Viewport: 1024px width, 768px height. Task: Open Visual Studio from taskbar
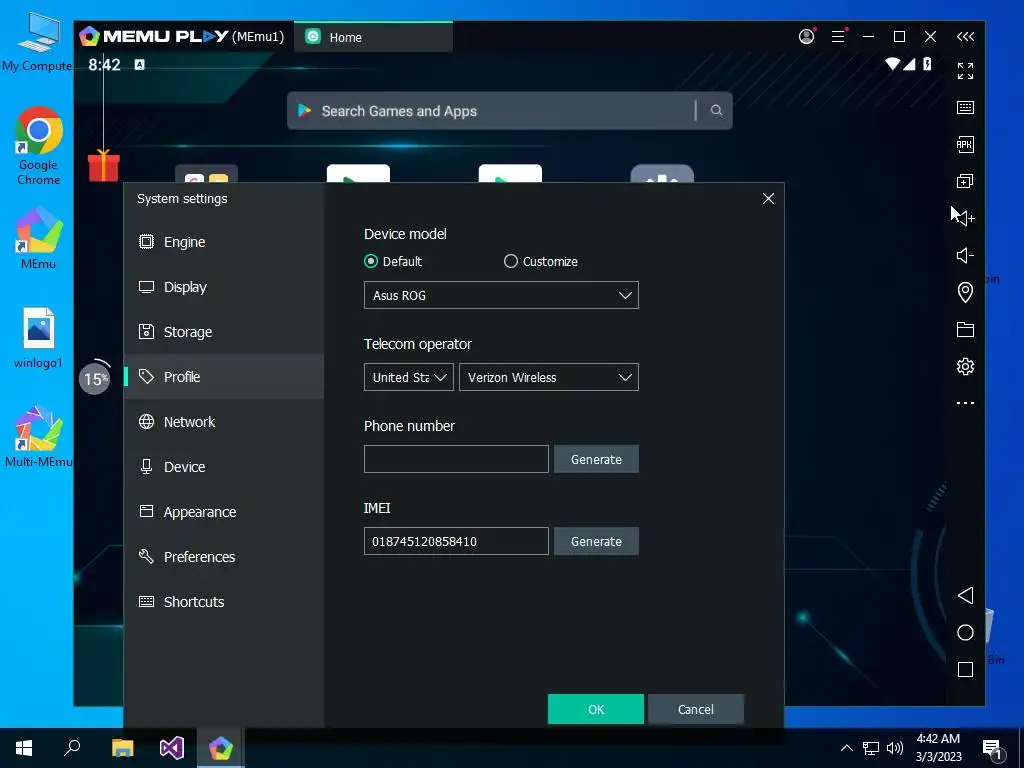click(x=172, y=748)
